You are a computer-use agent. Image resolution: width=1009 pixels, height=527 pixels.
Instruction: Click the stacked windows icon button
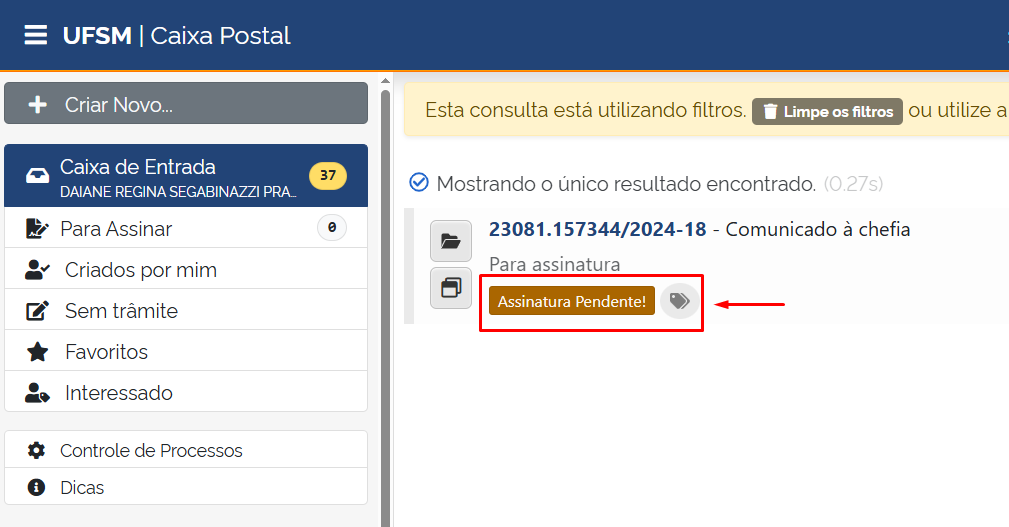450,288
